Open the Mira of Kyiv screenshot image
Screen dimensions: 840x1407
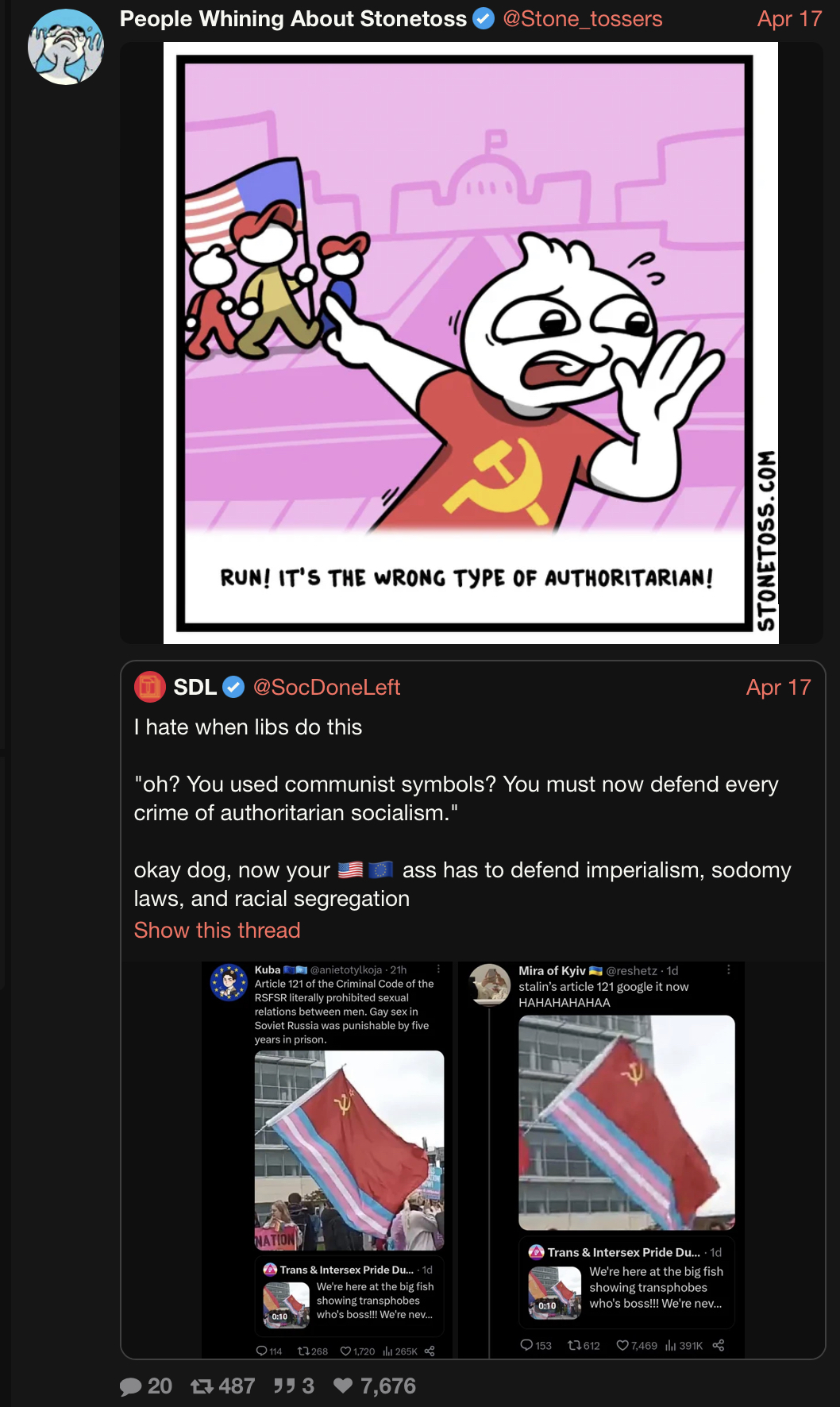(601, 1159)
